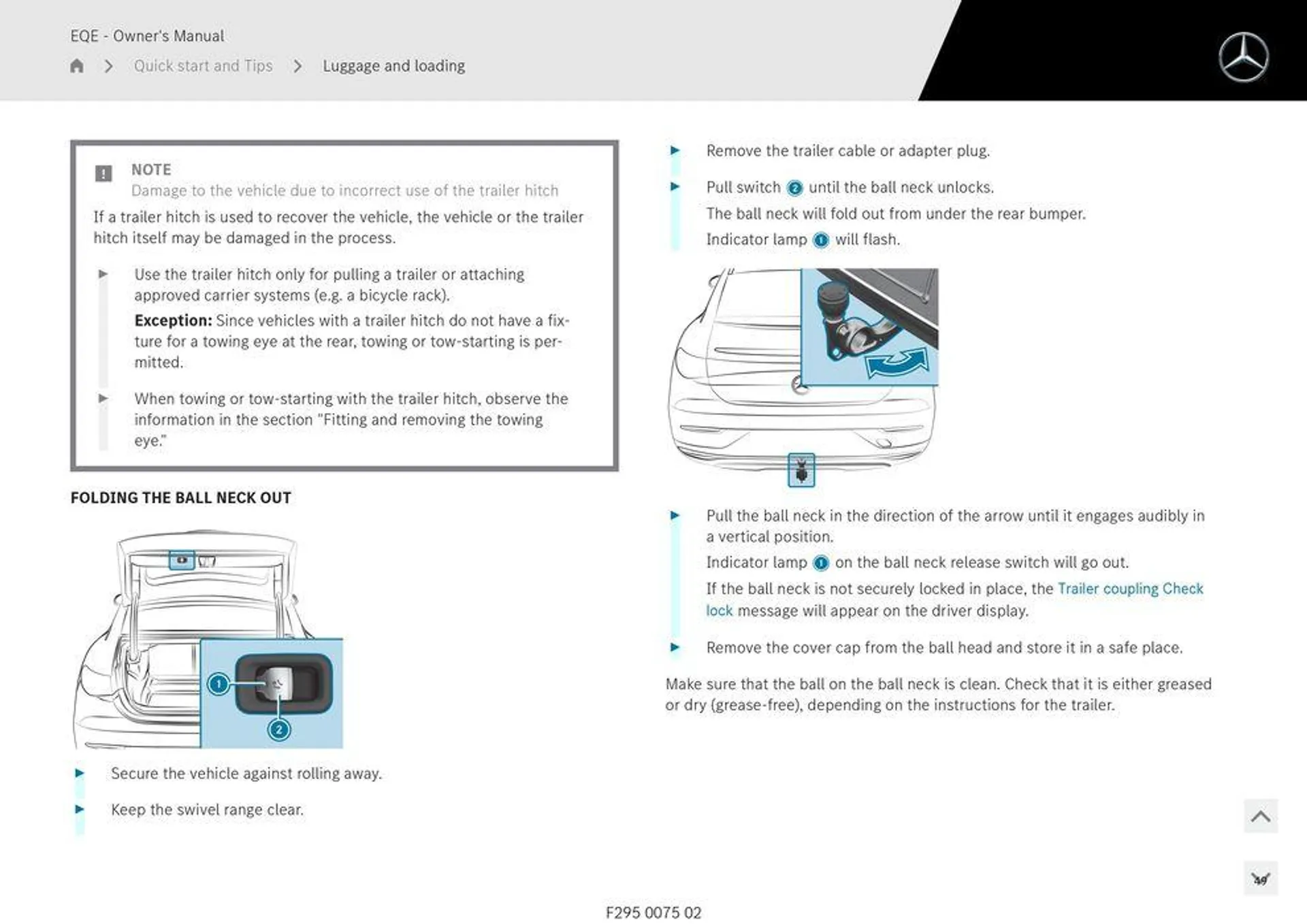Click the trailer hitch component thumbnail
Viewport: 1307px width, 924px height.
coord(800,470)
